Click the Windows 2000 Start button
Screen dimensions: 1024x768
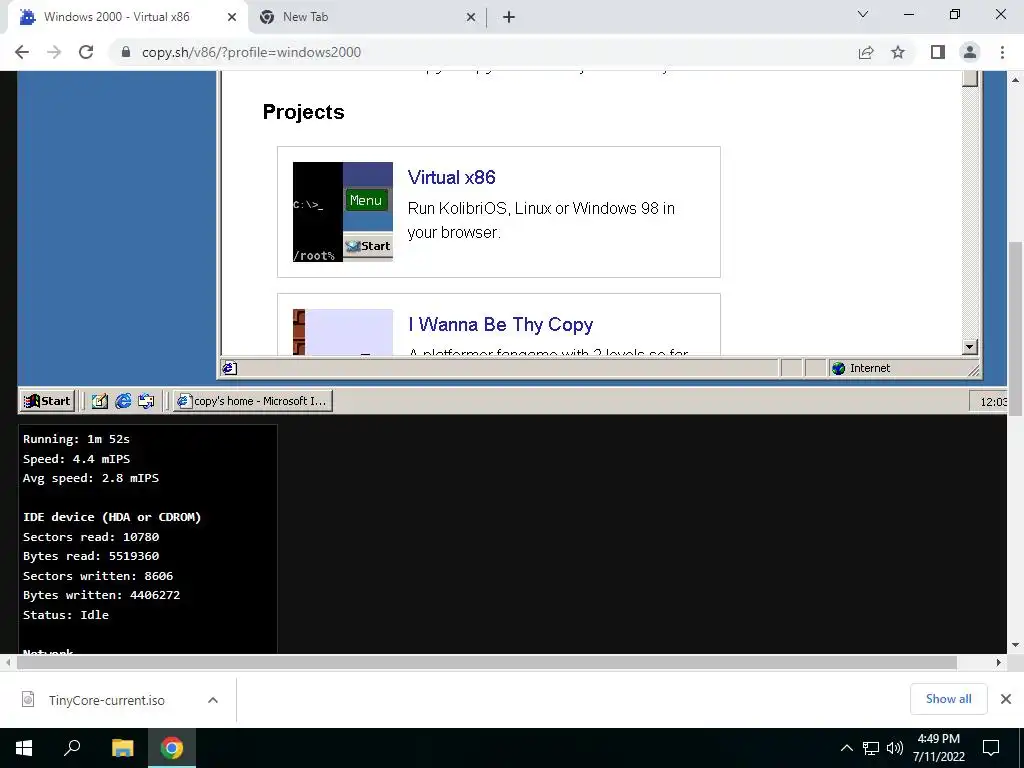(47, 401)
